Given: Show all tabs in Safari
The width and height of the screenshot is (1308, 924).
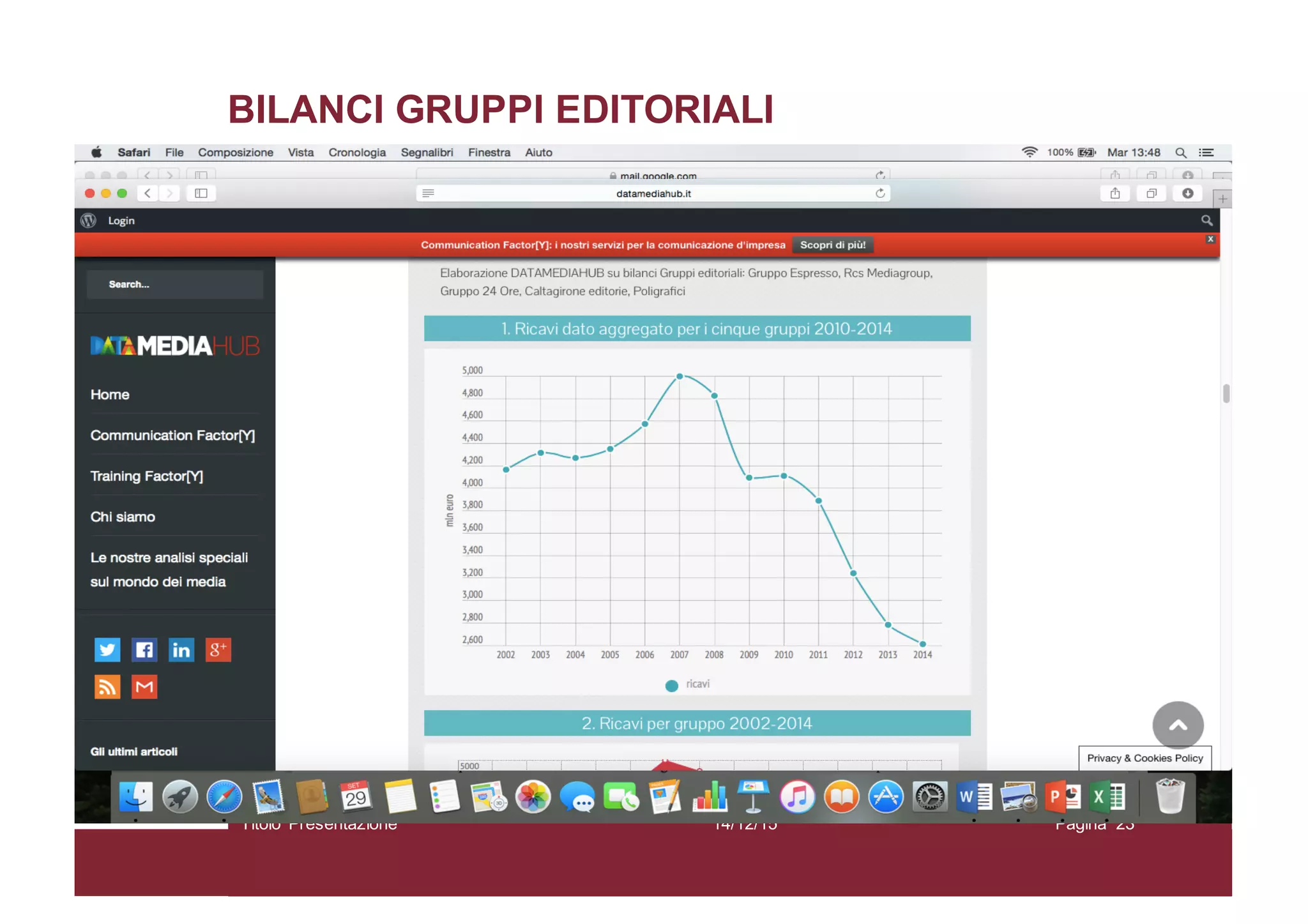Looking at the screenshot, I should (1152, 193).
